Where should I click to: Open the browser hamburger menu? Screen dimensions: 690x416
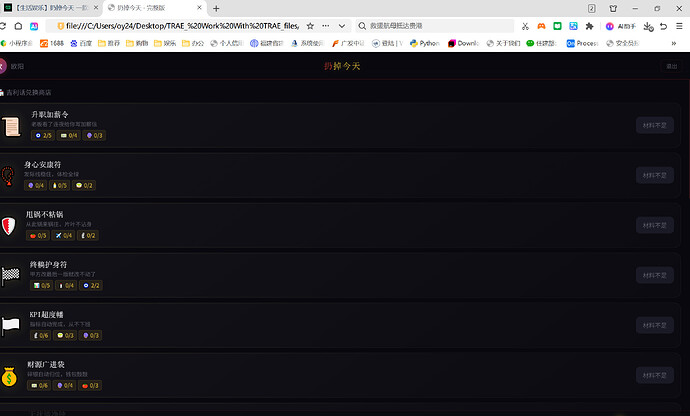click(679, 26)
